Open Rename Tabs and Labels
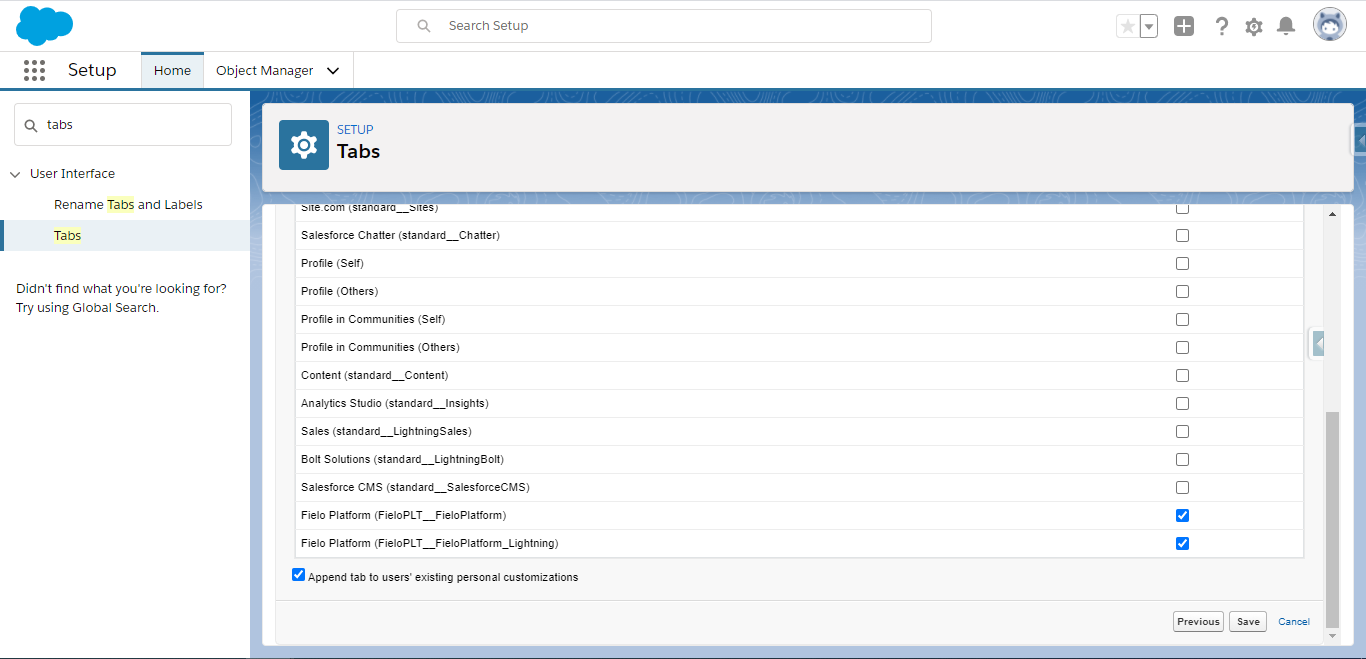Image resolution: width=1366 pixels, height=659 pixels. (128, 204)
